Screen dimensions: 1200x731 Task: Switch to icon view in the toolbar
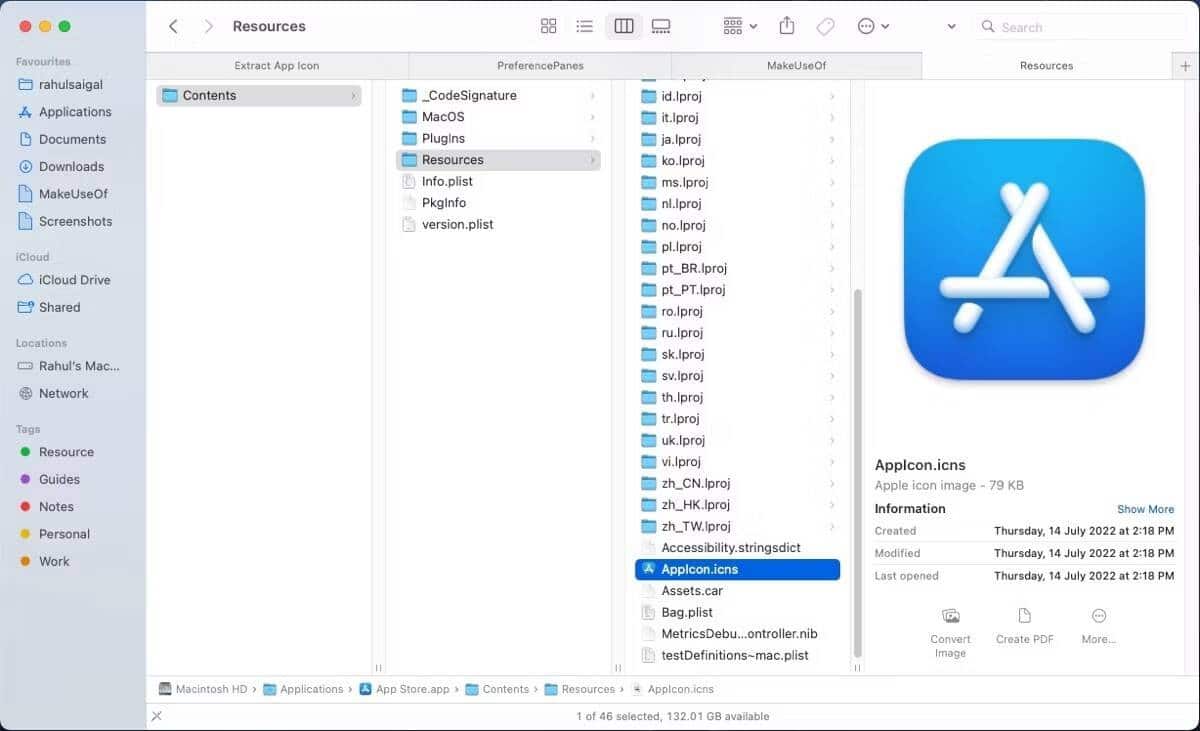coord(548,26)
